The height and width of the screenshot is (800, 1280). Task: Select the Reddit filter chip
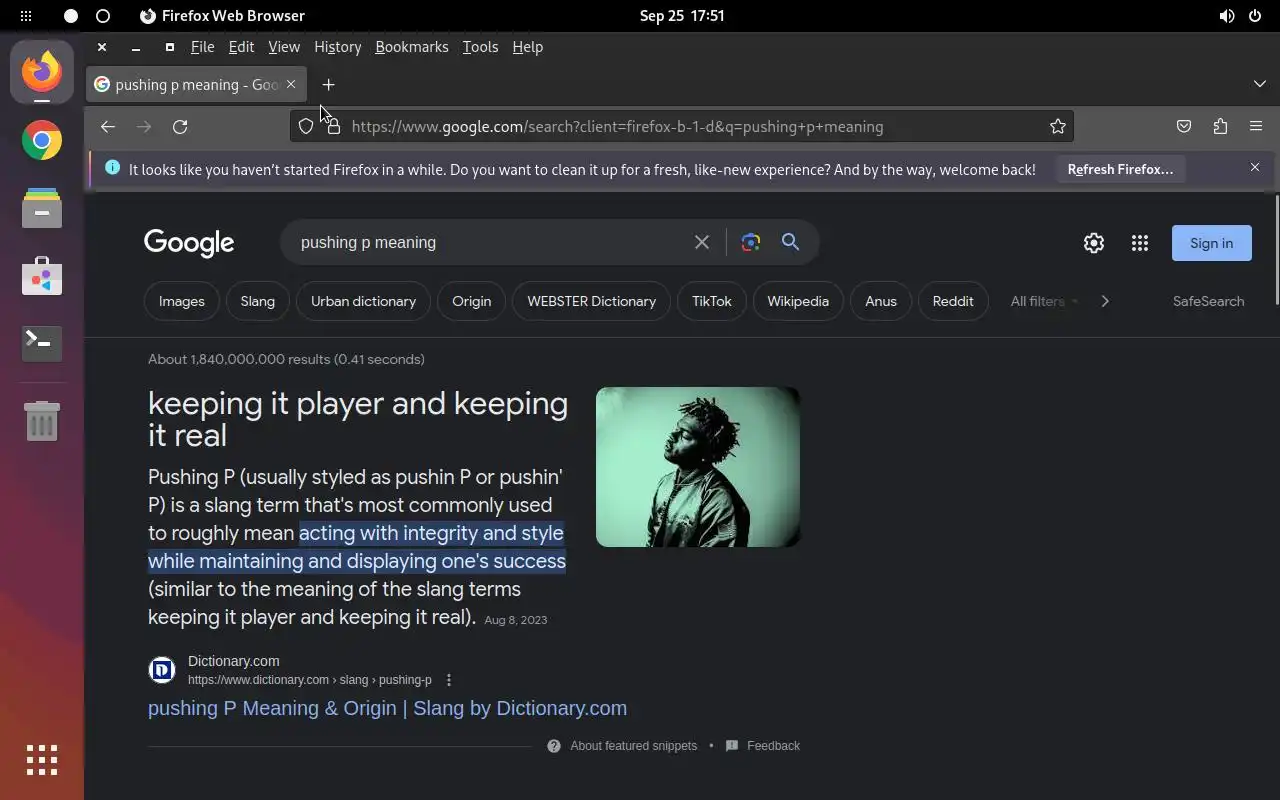pyautogui.click(x=953, y=301)
